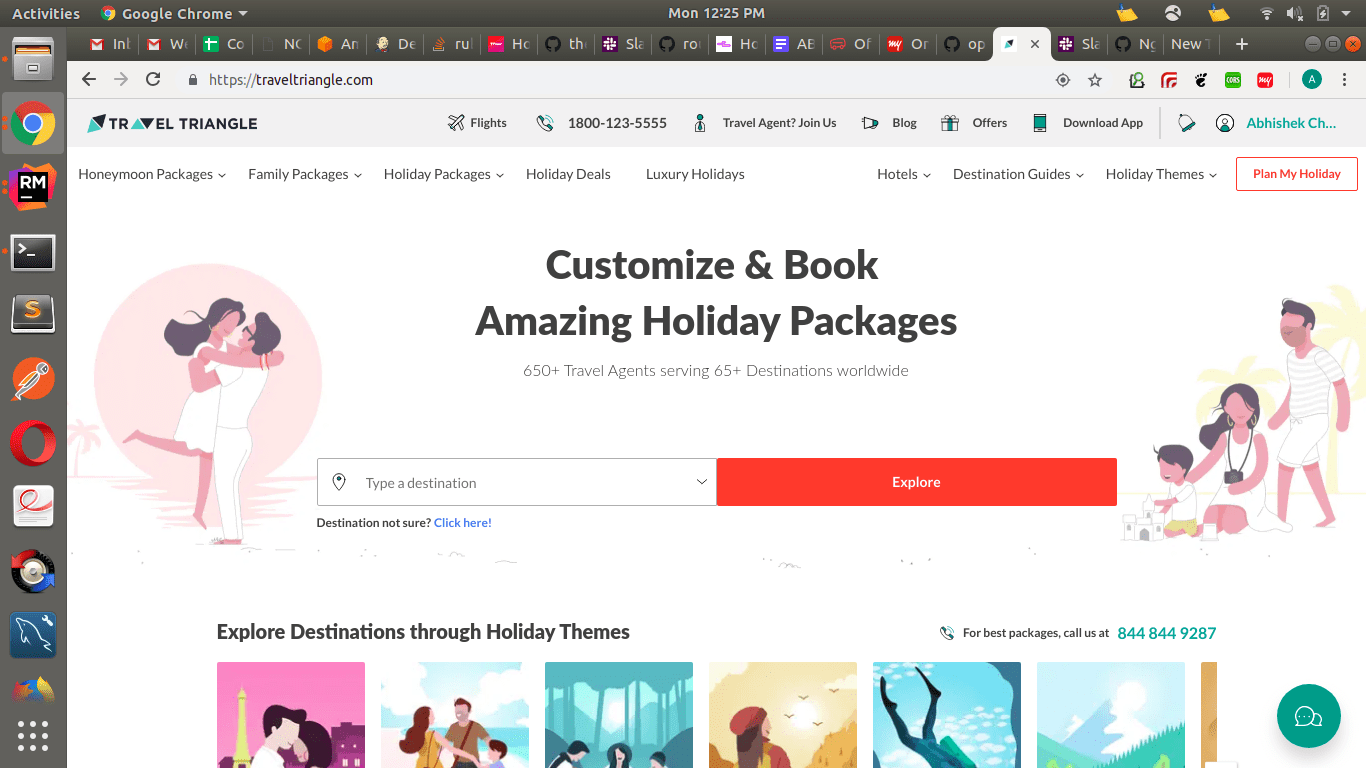Click the Plan My Holiday button
Viewport: 1366px width, 768px height.
(1296, 174)
